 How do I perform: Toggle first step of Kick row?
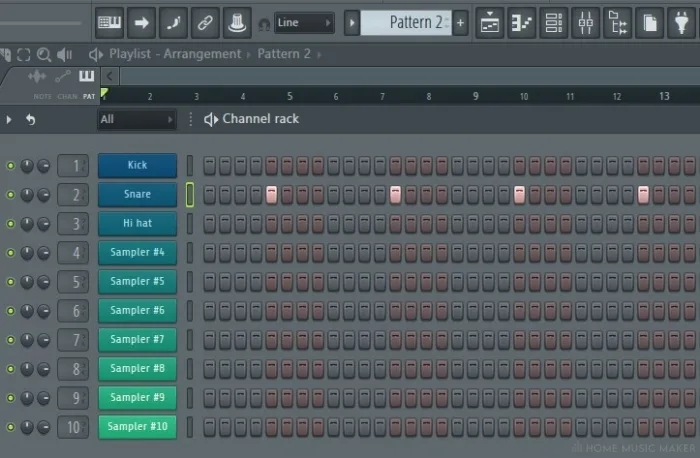click(209, 166)
